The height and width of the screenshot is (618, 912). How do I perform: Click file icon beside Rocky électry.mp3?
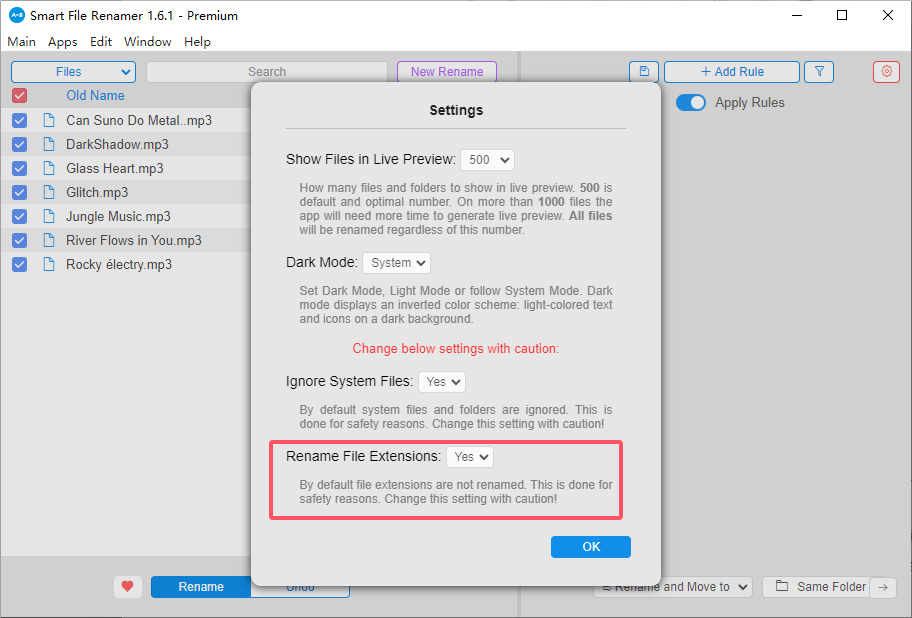[x=49, y=265]
